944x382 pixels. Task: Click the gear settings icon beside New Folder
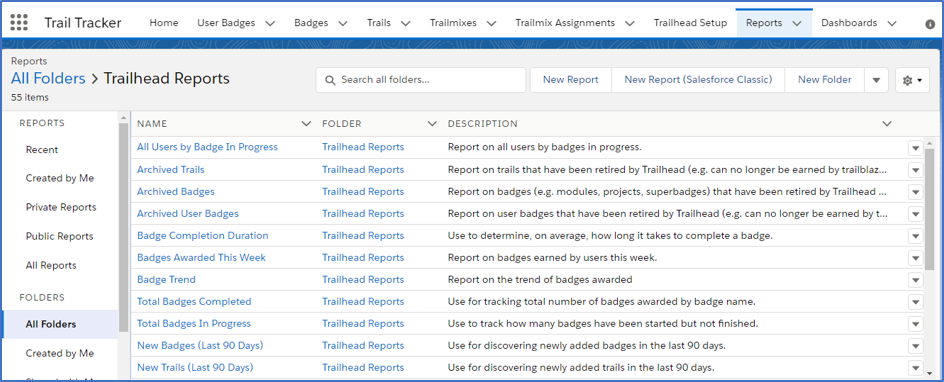point(912,80)
